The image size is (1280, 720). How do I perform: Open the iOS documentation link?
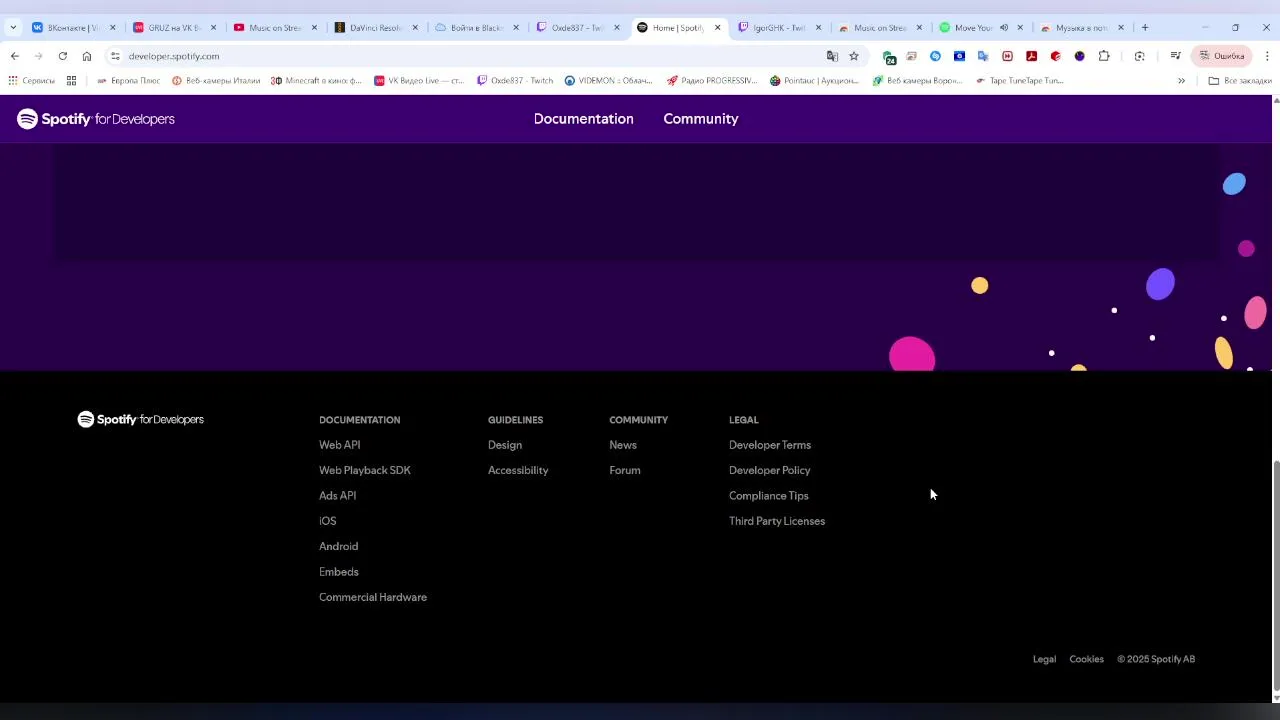pos(328,521)
